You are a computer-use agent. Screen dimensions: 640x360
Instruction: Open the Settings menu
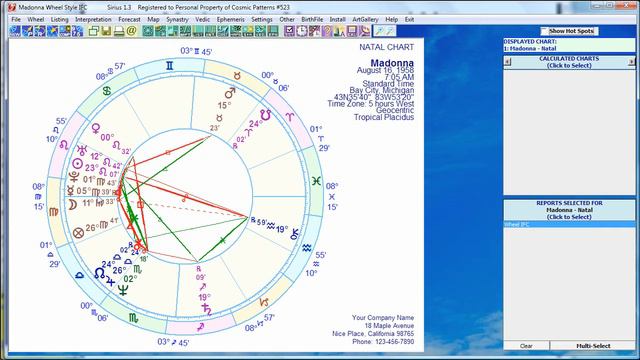tap(262, 19)
